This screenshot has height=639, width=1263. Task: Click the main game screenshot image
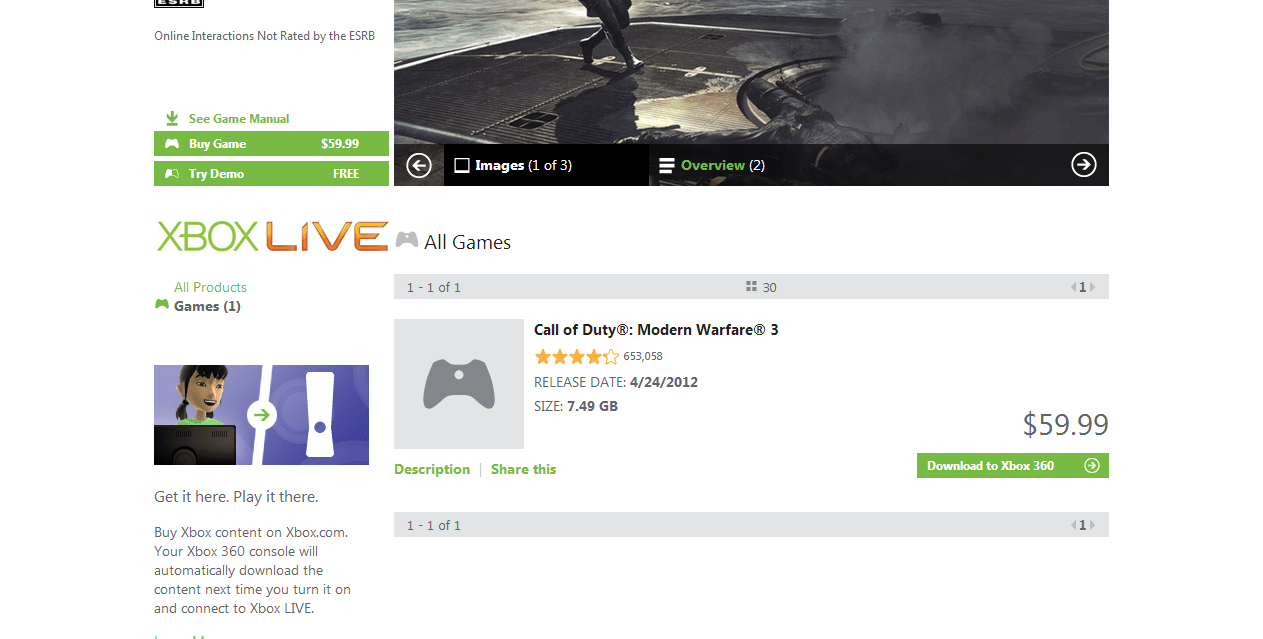tap(751, 72)
